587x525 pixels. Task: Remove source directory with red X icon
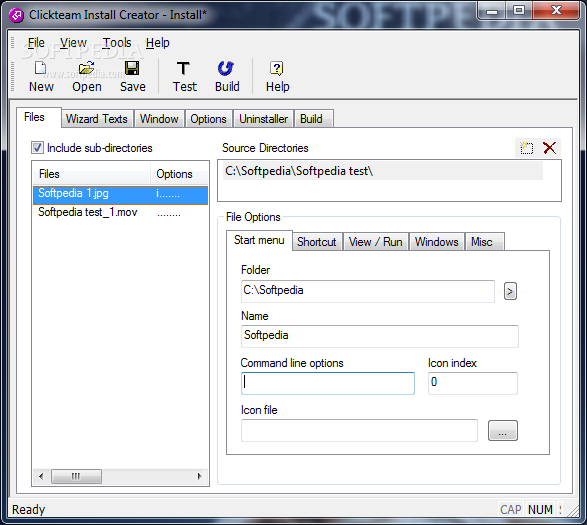[549, 148]
